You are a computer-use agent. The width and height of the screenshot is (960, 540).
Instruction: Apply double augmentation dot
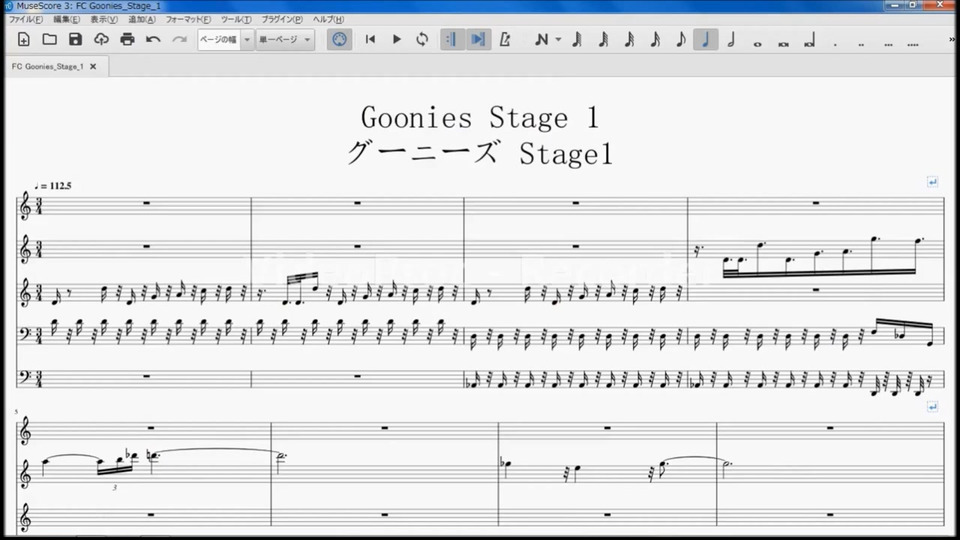(x=861, y=44)
